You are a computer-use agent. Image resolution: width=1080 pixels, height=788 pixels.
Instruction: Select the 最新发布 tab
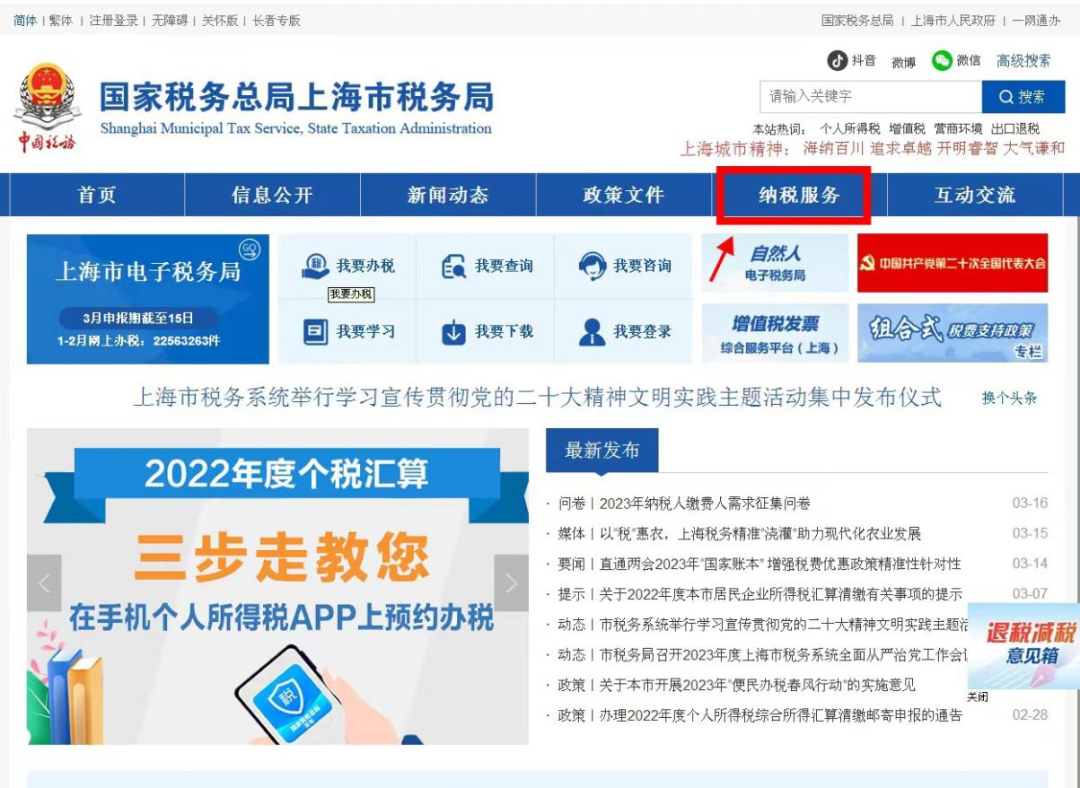coord(602,450)
